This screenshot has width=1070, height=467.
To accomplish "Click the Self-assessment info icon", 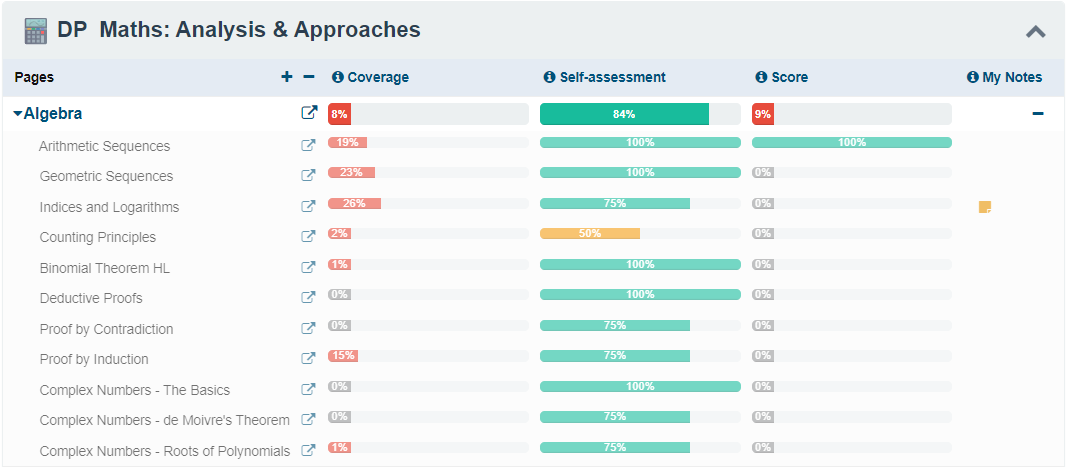I will coord(549,77).
